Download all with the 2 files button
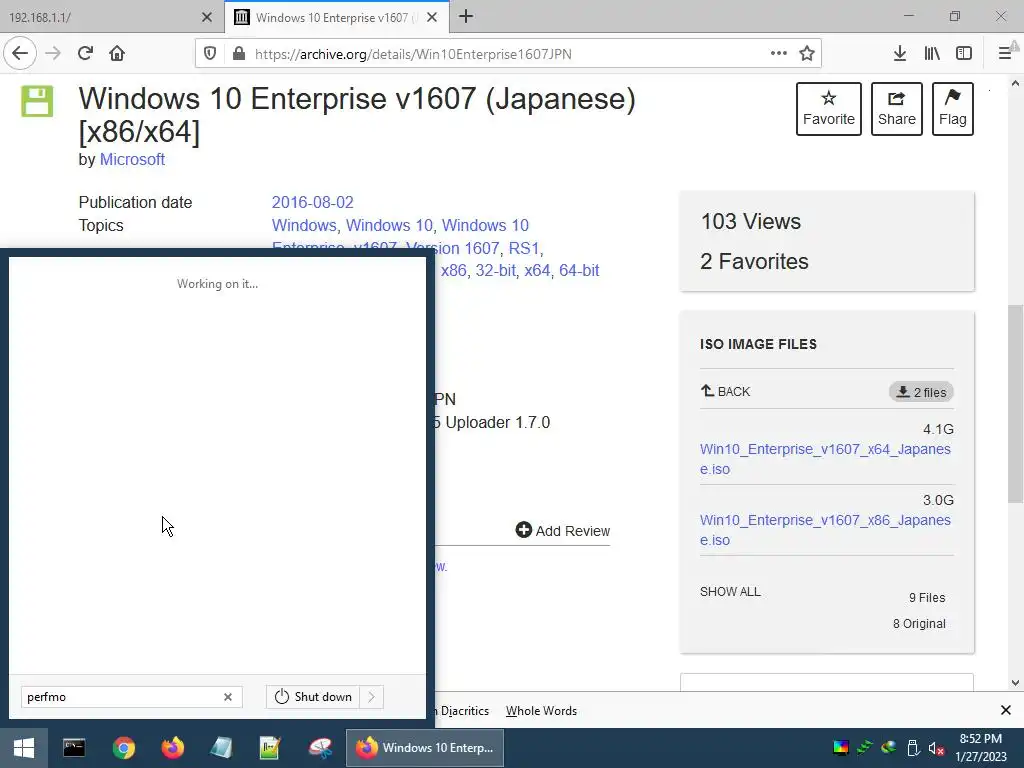This screenshot has height=768, width=1024. tap(921, 392)
